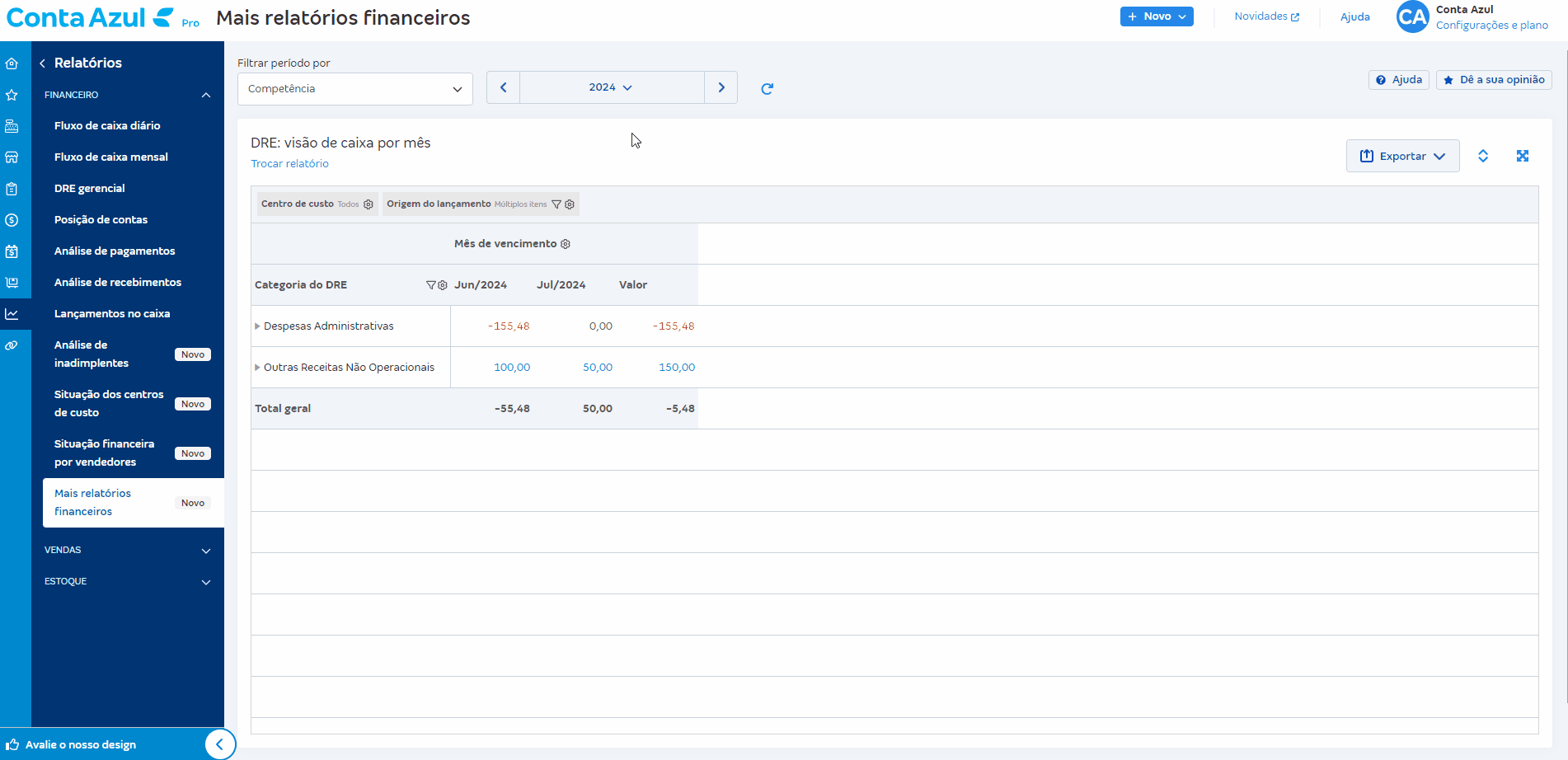Expand the VENDAS menu section
Screen dimensions: 1568x760
click(x=206, y=551)
